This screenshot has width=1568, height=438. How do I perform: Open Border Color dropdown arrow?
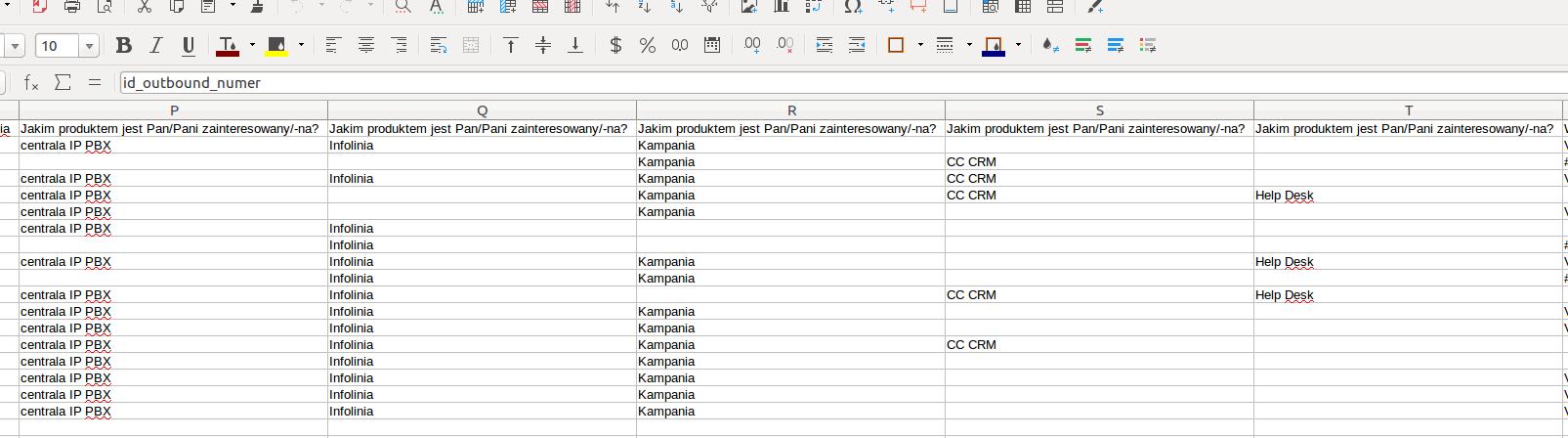[x=1018, y=45]
